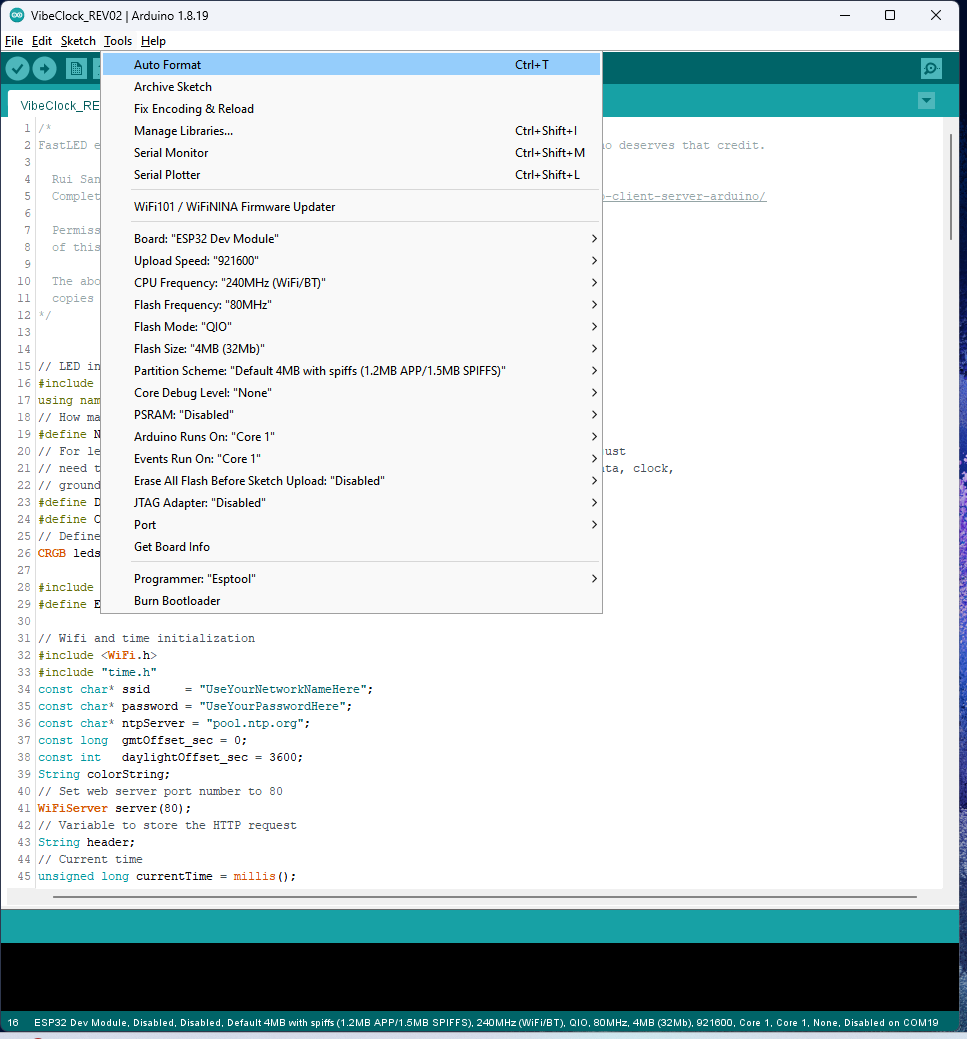Click the vertical editor scrollbar
The height and width of the screenshot is (1039, 967).
[x=950, y=187]
